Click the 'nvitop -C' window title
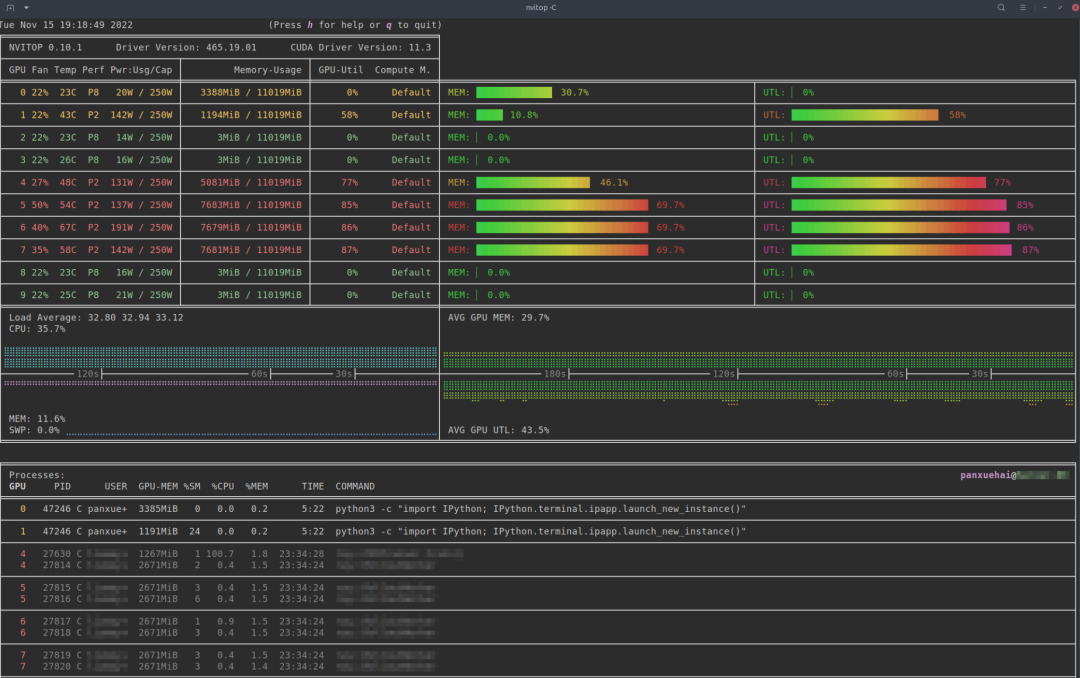1080x678 pixels. [541, 8]
